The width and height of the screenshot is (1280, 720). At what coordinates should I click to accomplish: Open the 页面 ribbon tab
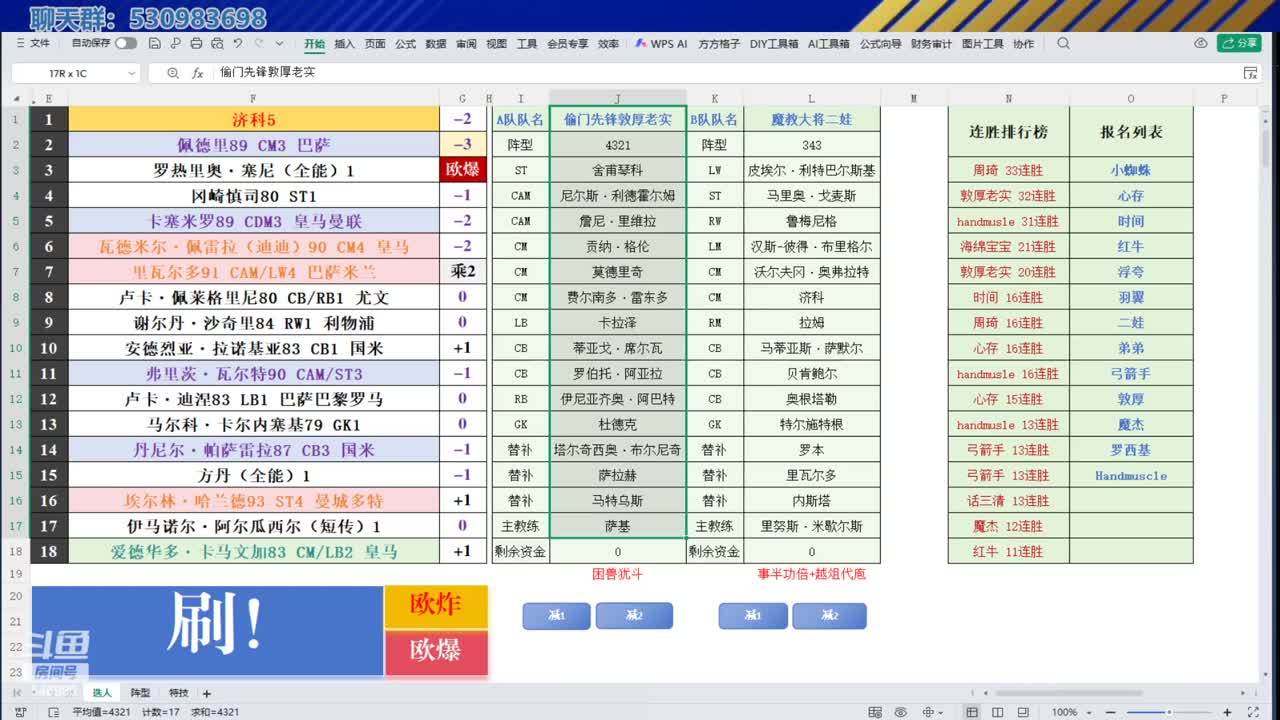(375, 44)
